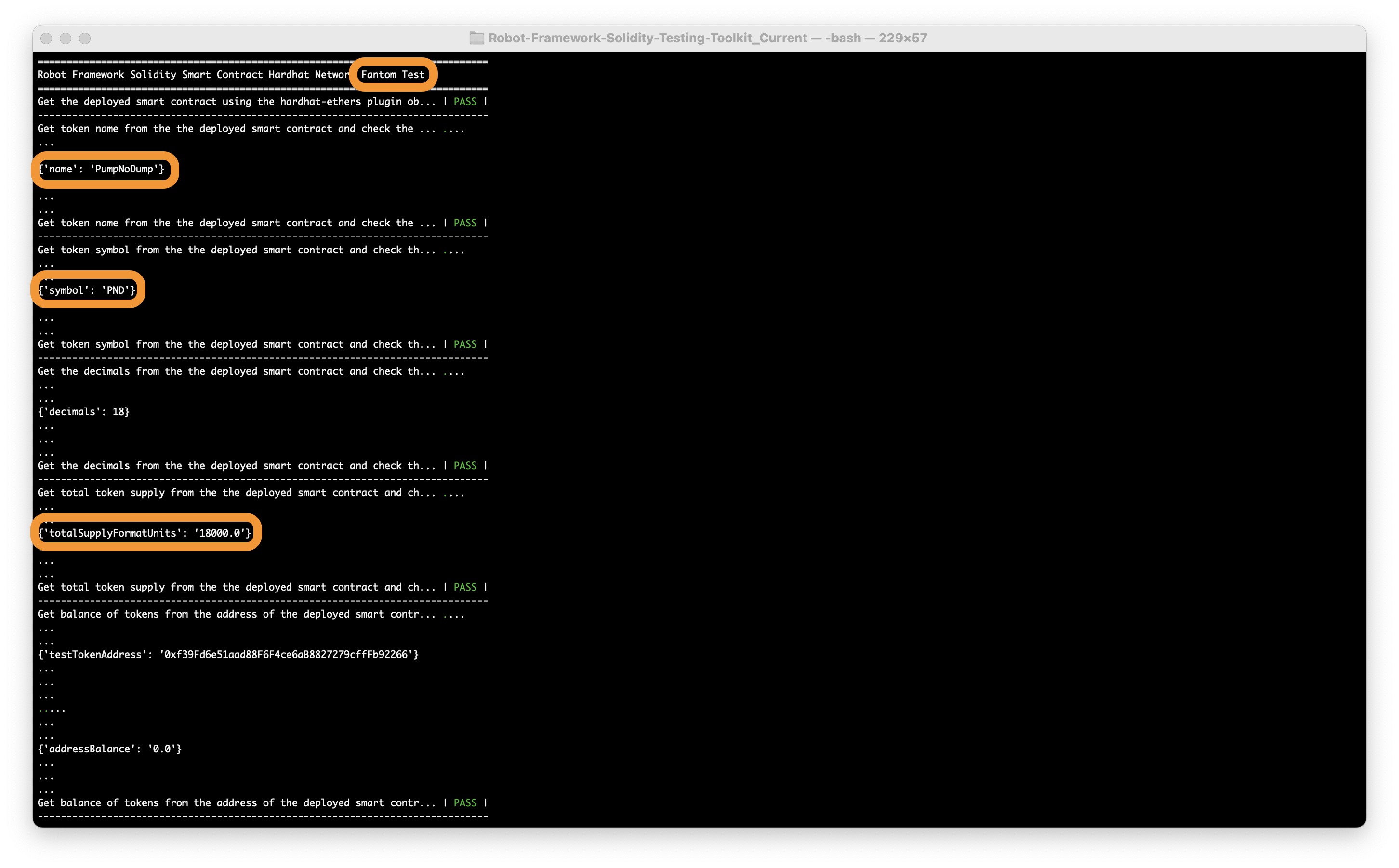The width and height of the screenshot is (1399, 868).
Task: Click PASS next to the token name test
Action: 465,223
